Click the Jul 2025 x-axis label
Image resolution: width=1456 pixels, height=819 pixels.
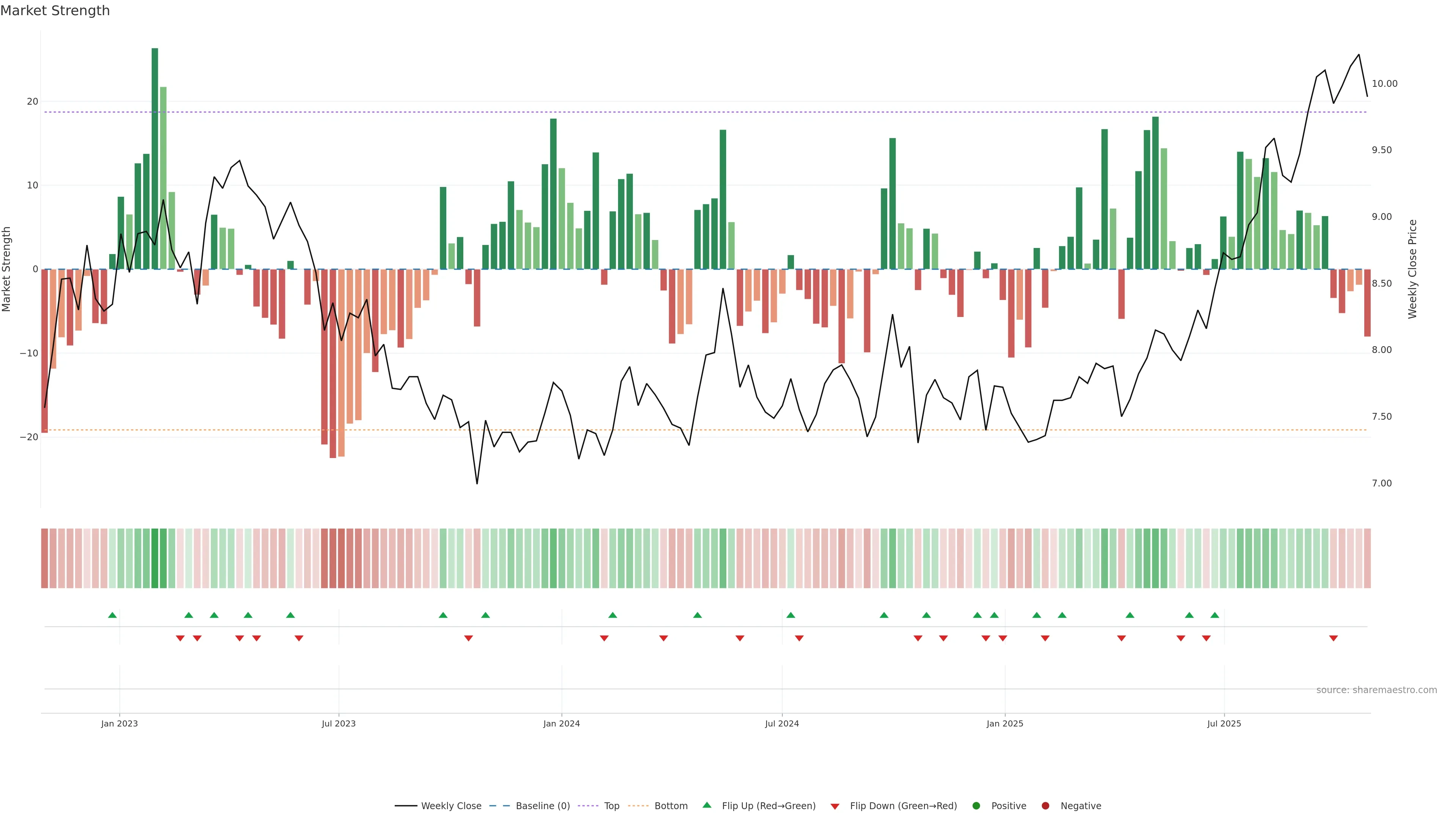pos(1224,723)
